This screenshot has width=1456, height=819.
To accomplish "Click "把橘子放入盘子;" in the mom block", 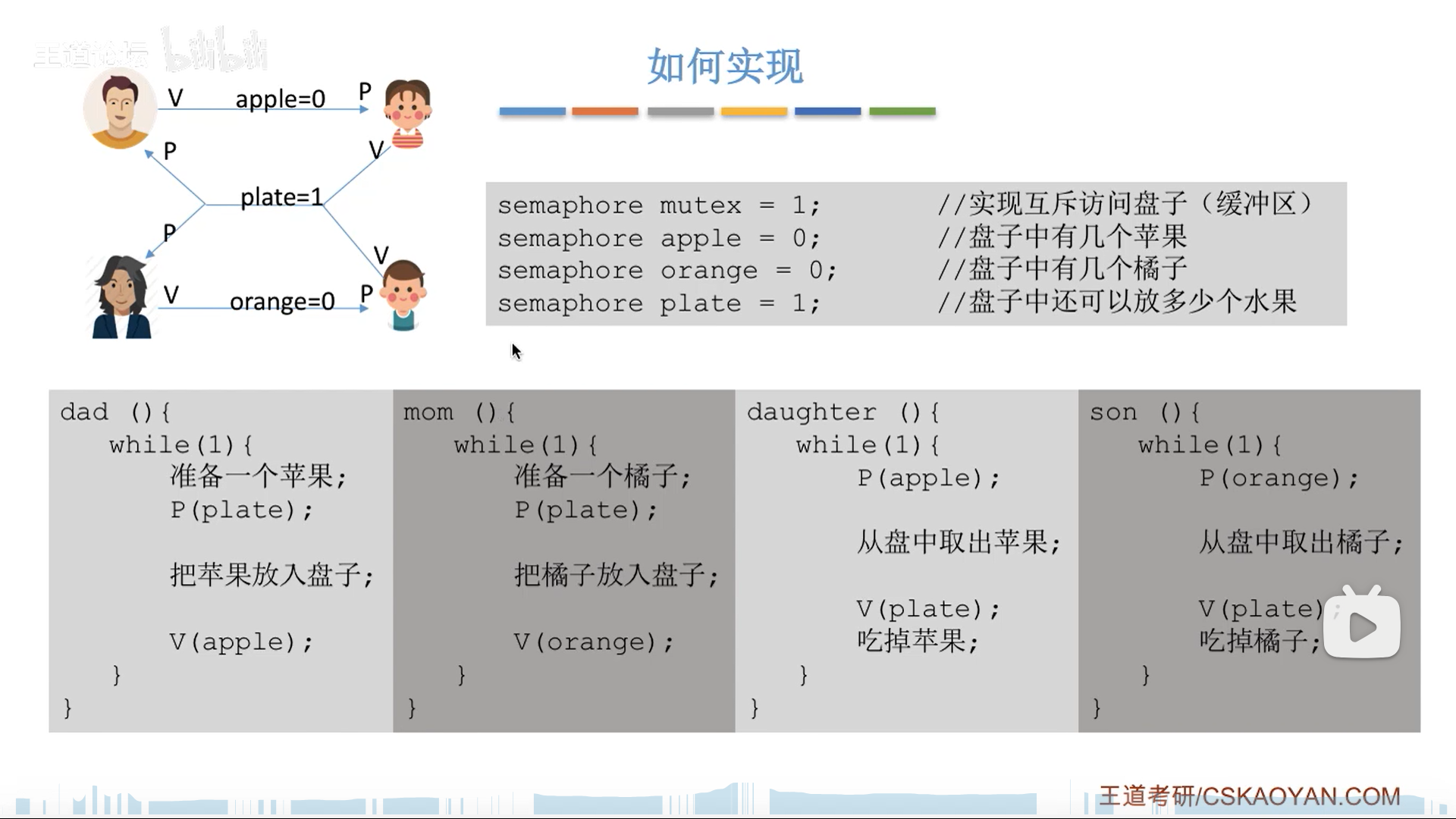I will (x=616, y=575).
